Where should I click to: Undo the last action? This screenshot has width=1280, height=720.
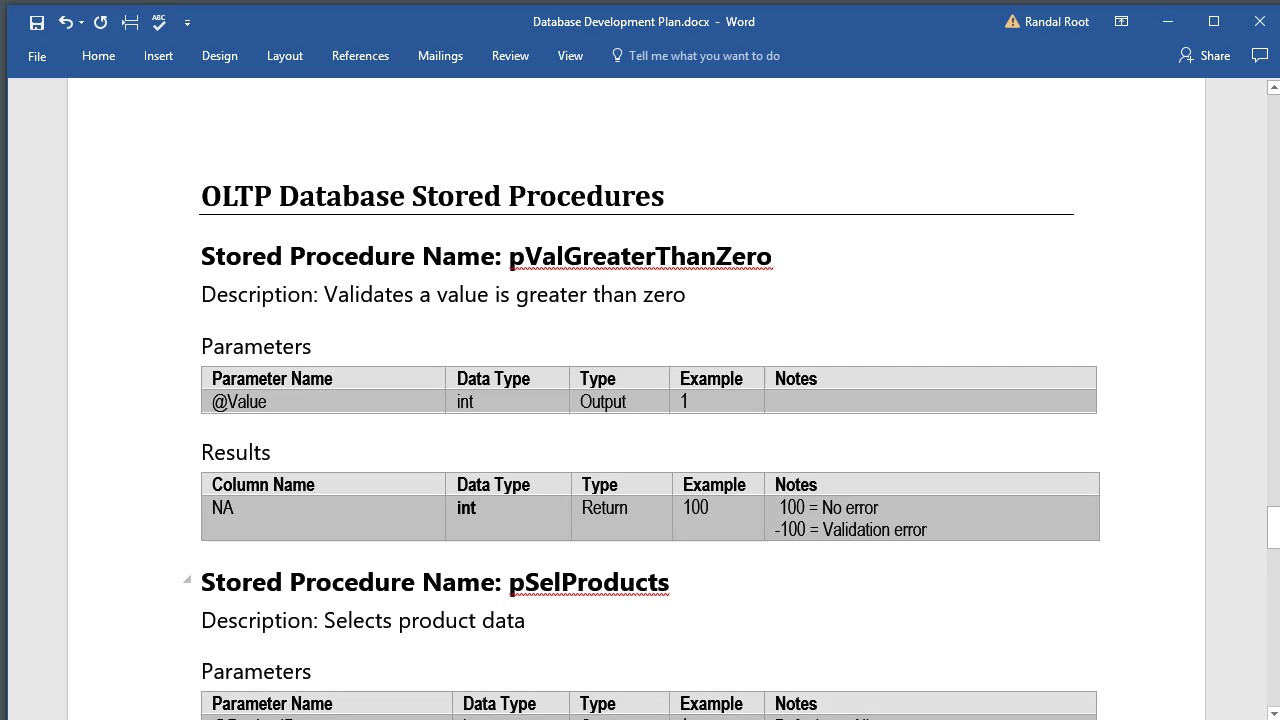point(64,22)
